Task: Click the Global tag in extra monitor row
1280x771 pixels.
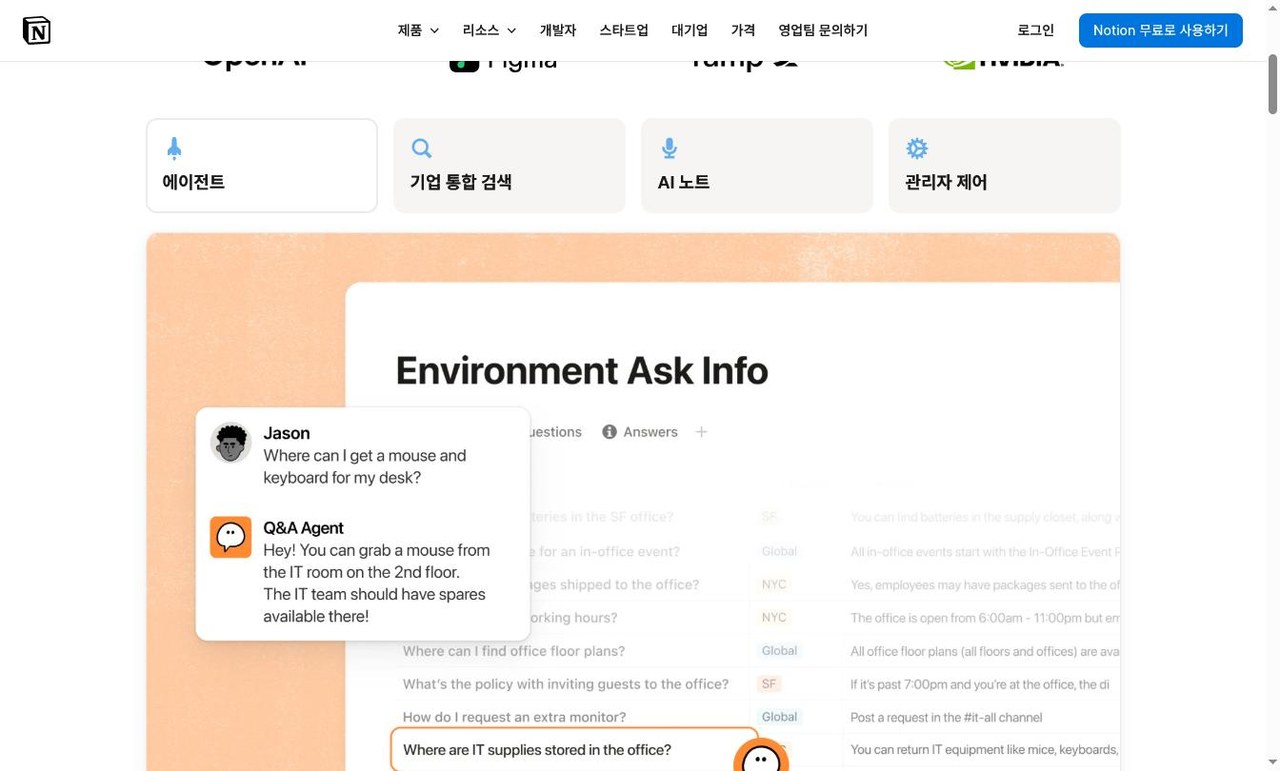Action: (x=779, y=717)
